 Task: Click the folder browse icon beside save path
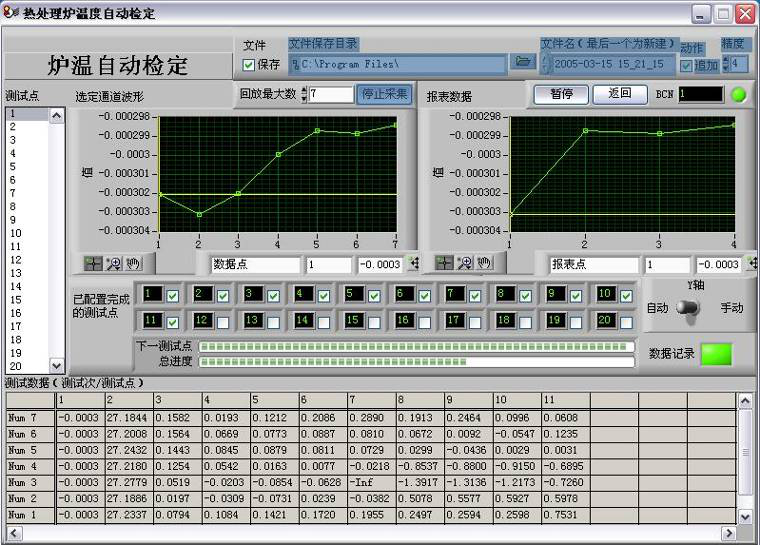(x=522, y=63)
